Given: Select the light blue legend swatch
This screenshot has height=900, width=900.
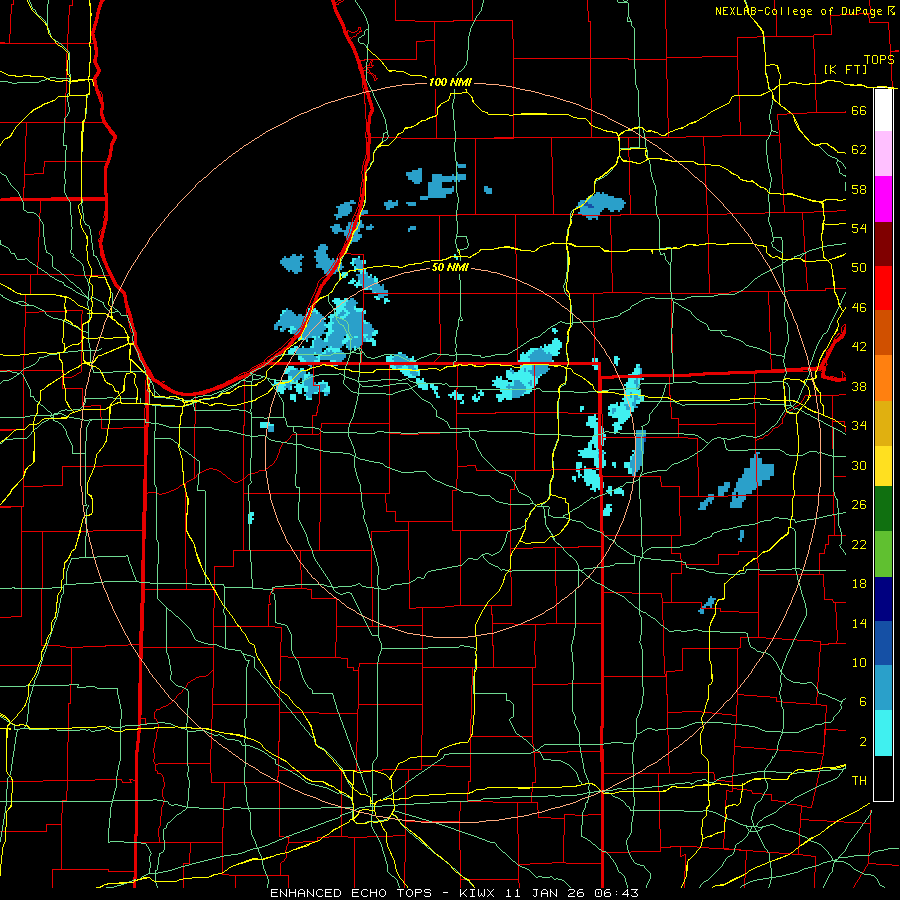Looking at the screenshot, I should (883, 688).
